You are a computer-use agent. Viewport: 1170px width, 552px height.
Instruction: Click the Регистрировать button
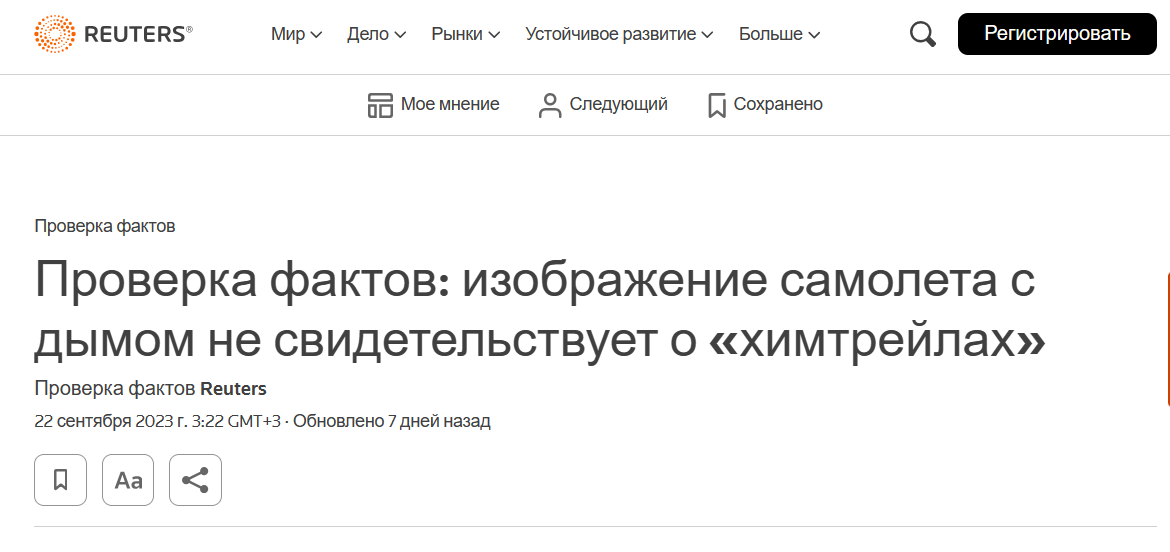1057,34
